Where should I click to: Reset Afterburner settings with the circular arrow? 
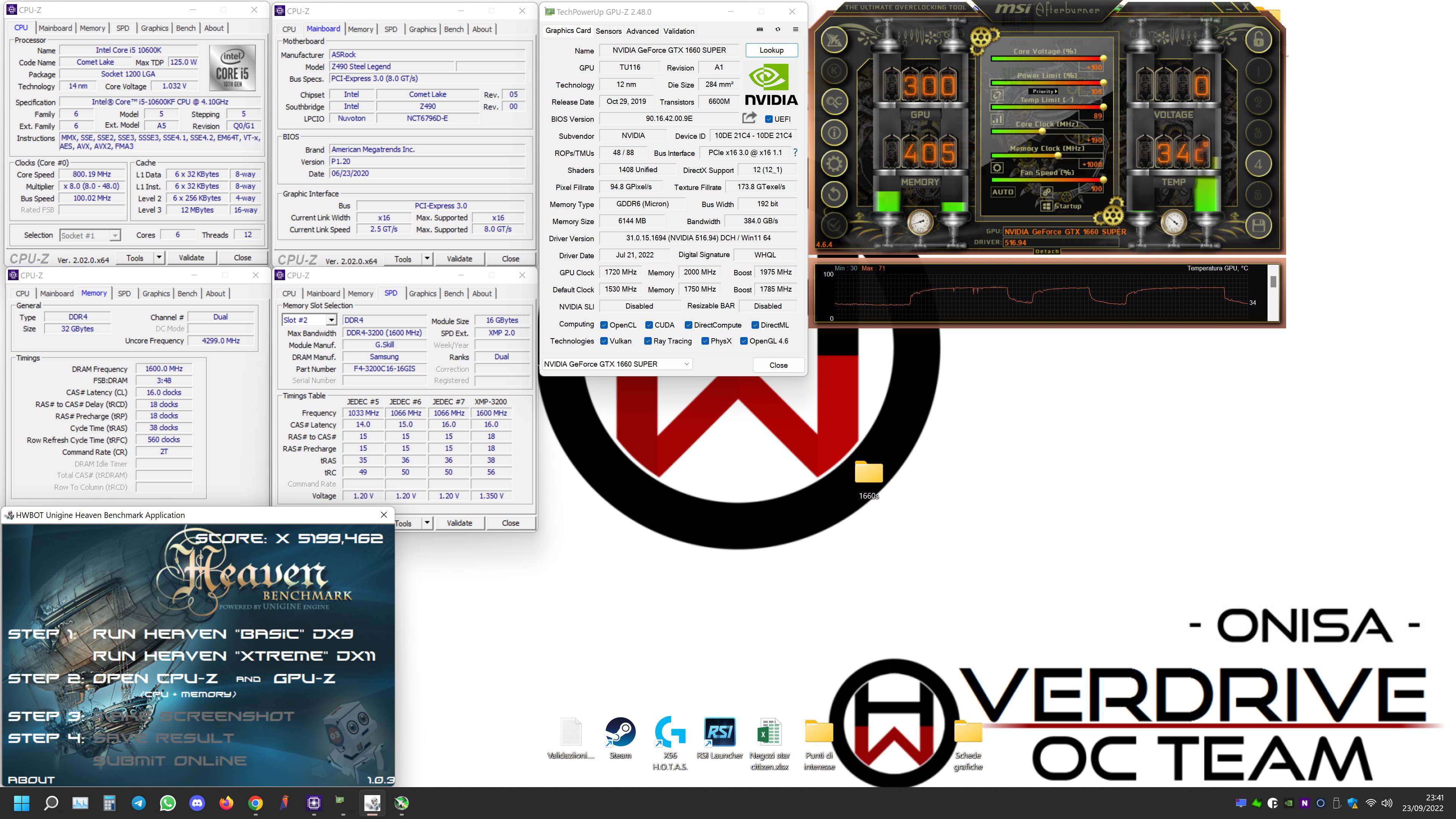(x=834, y=195)
